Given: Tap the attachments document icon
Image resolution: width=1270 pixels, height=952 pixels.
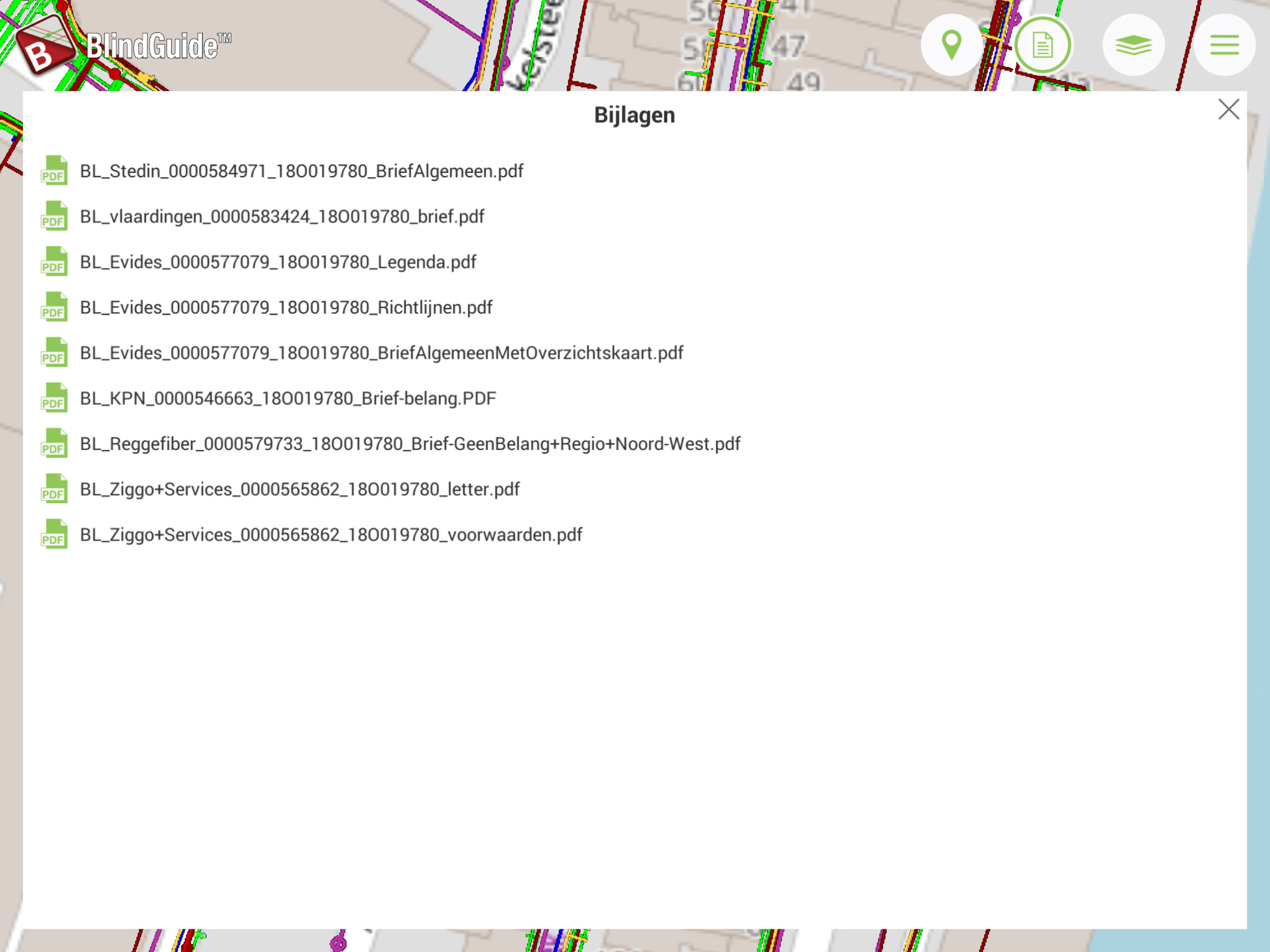Looking at the screenshot, I should pos(1042,45).
